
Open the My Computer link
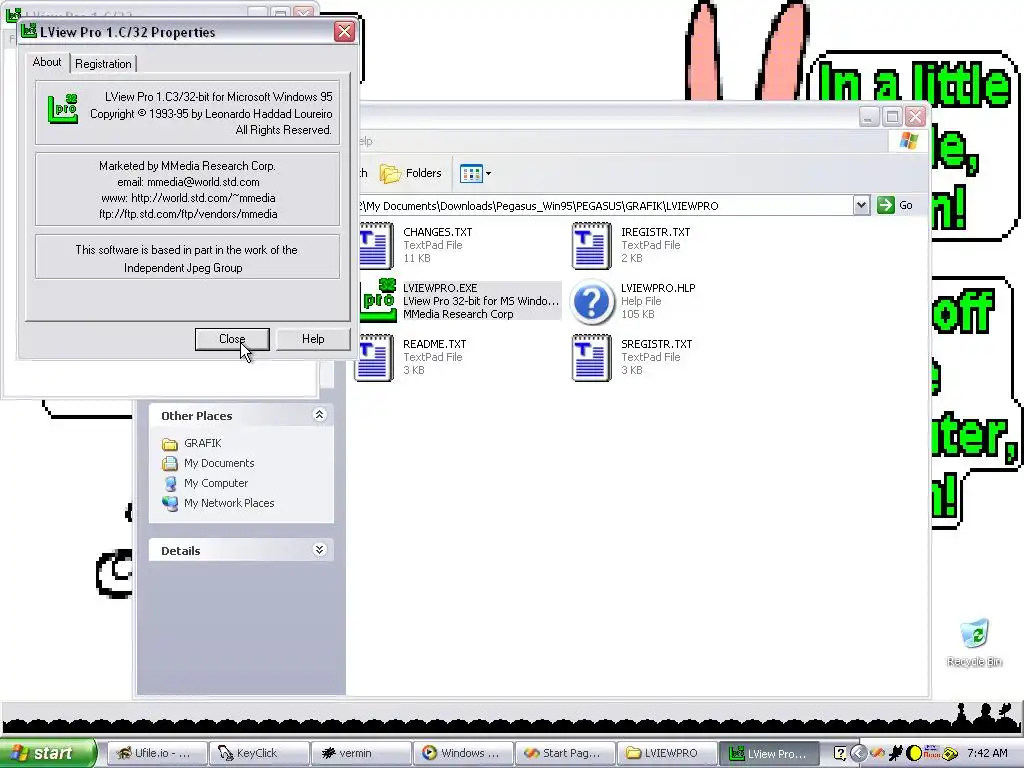click(216, 483)
